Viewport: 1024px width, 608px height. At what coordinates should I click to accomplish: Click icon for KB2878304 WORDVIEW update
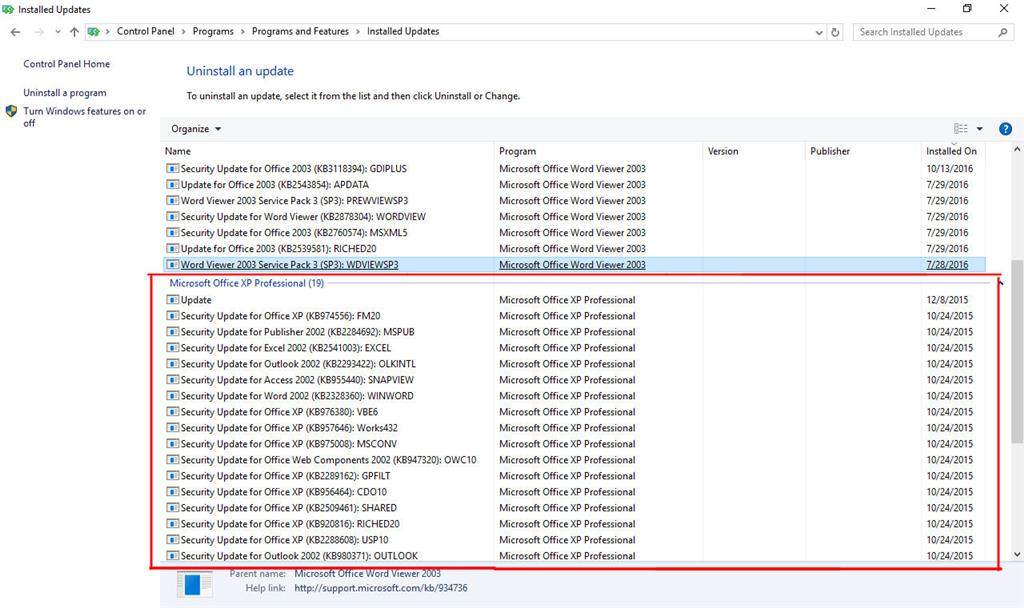pos(172,217)
